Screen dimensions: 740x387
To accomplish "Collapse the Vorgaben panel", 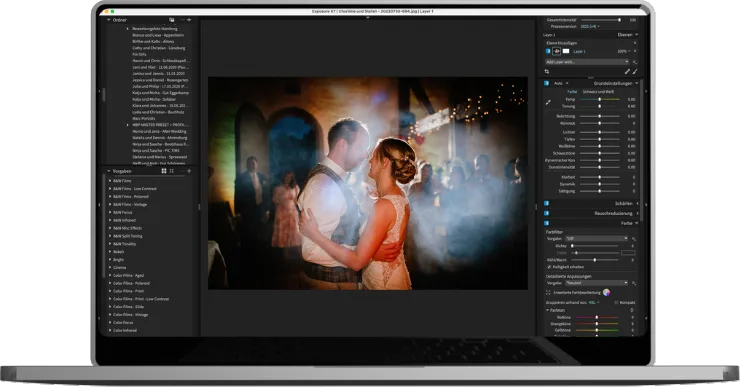I will 109,171.
